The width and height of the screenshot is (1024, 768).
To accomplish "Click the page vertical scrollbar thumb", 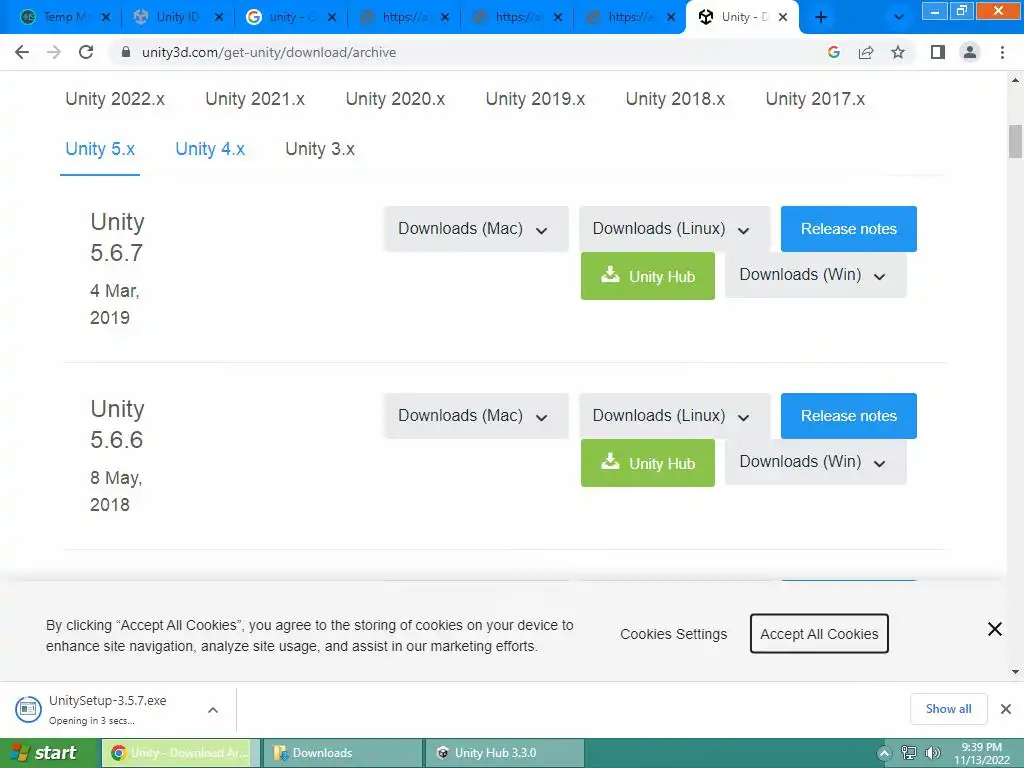I will [x=1015, y=141].
